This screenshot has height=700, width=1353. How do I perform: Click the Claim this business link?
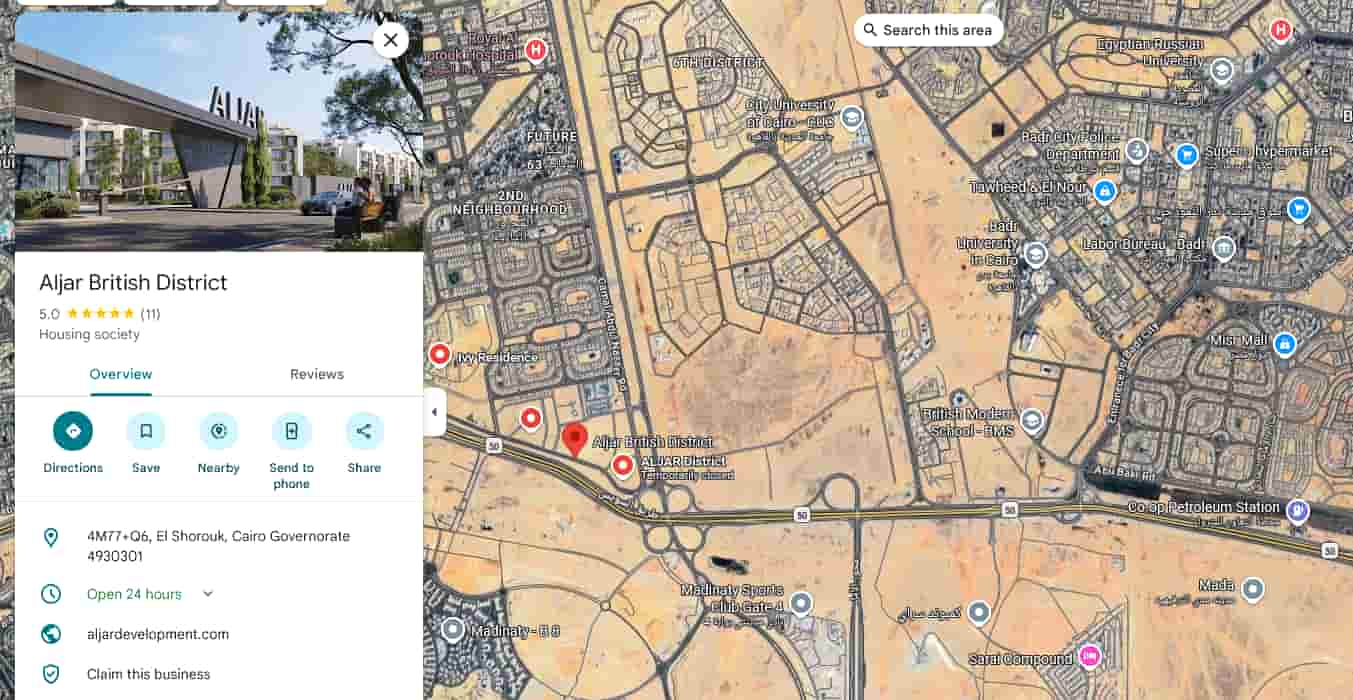[148, 673]
